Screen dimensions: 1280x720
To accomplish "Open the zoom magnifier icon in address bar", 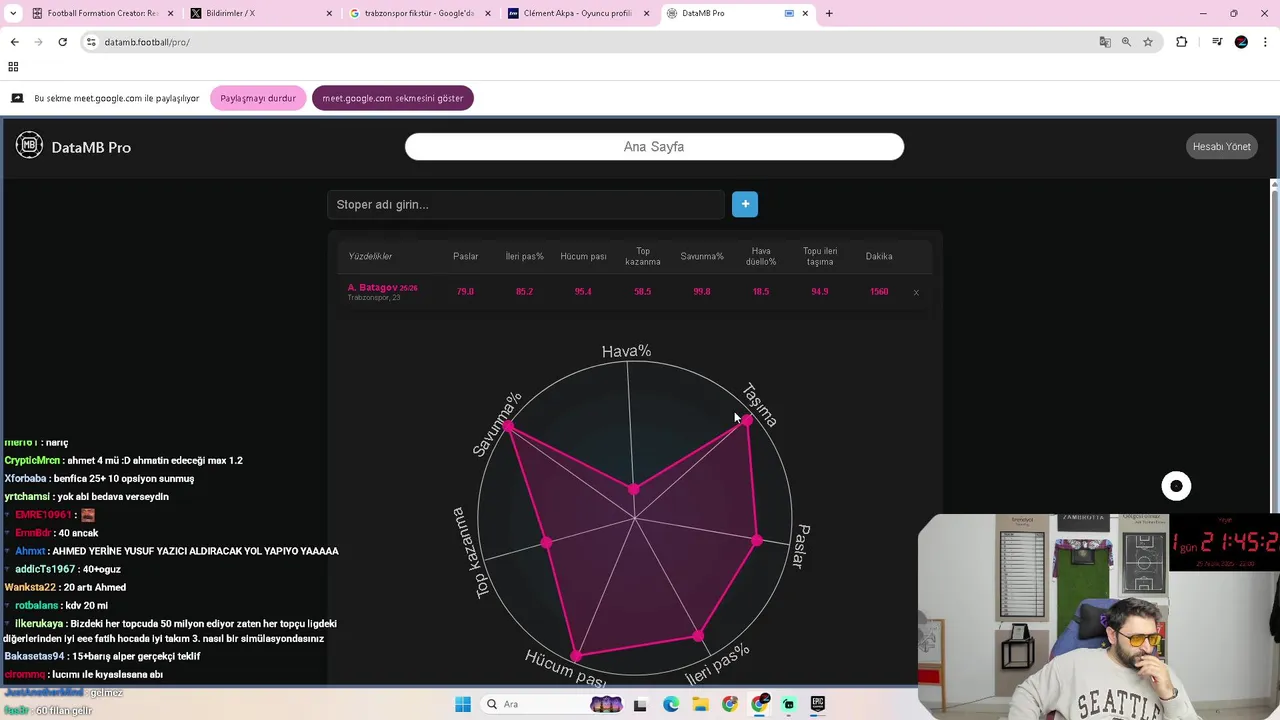I will point(1126,42).
